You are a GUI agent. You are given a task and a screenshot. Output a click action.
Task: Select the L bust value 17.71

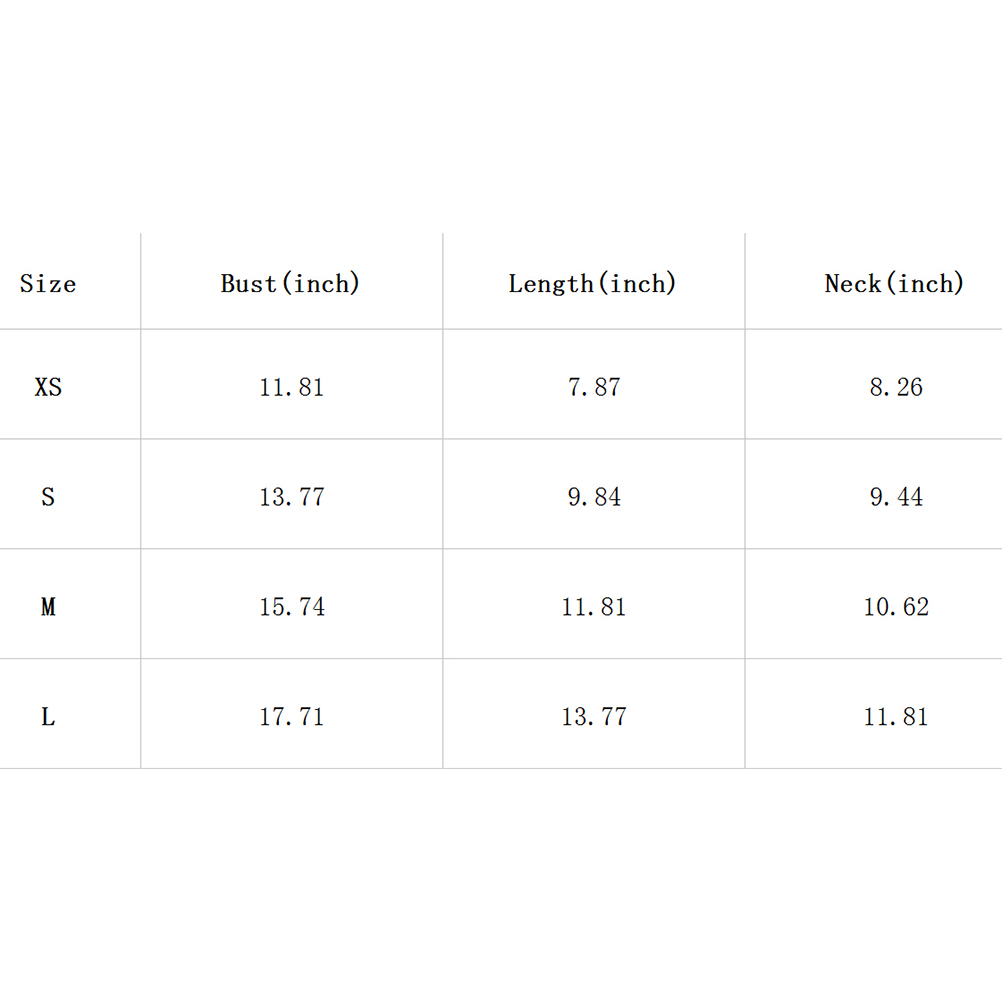[292, 717]
